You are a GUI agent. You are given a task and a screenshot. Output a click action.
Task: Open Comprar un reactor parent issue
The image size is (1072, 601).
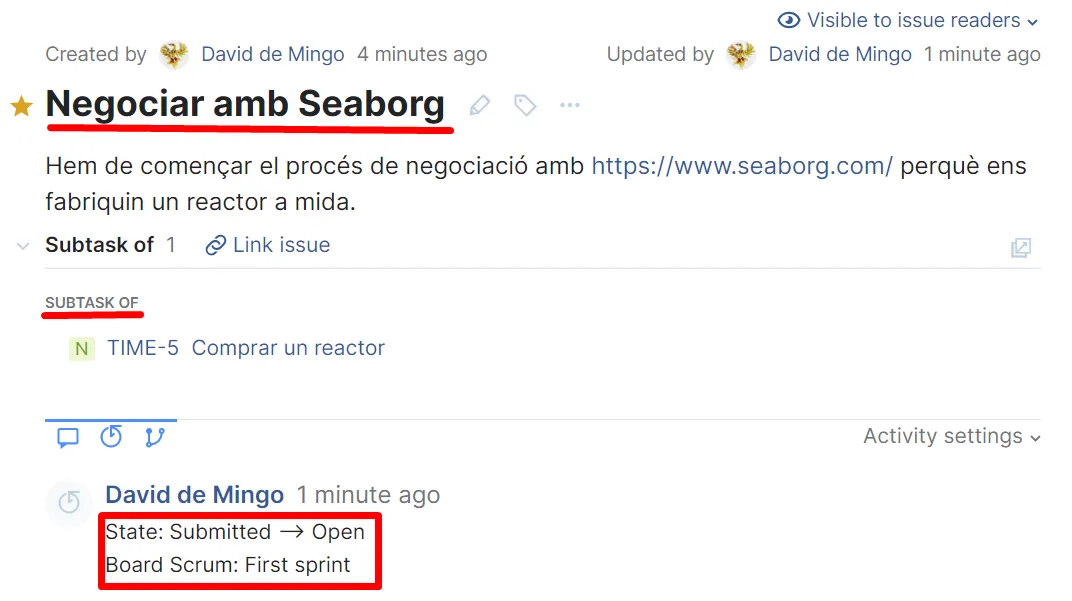point(288,348)
